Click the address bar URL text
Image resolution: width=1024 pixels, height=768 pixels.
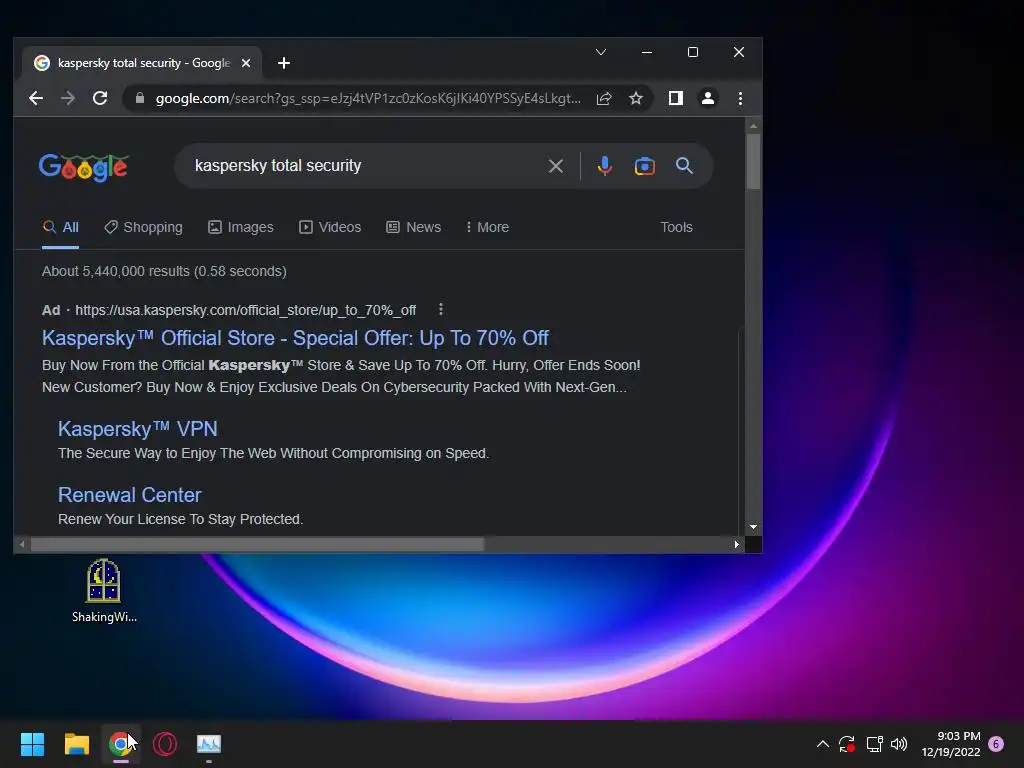[368, 99]
